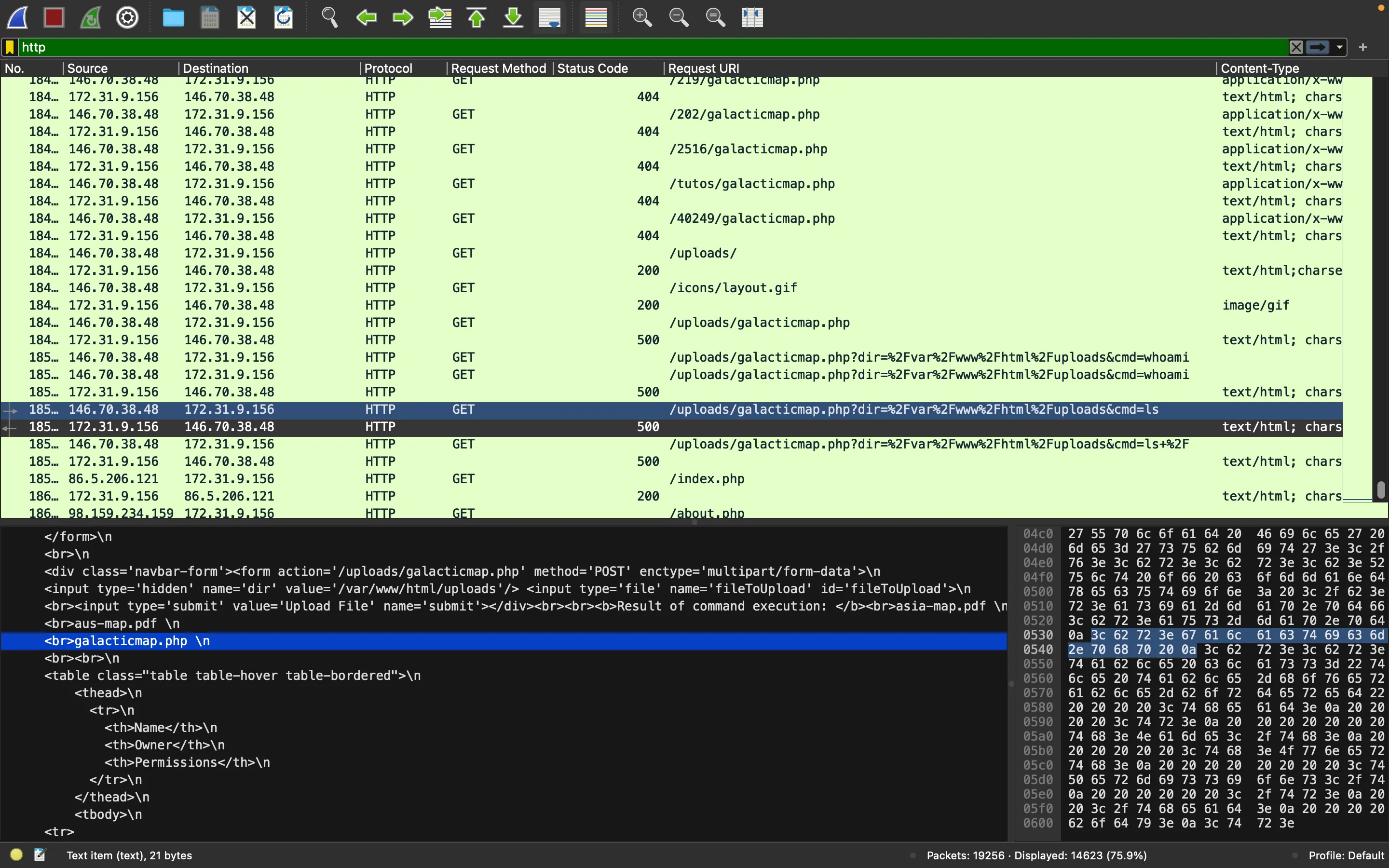Open capture options gear icon
The image size is (1389, 868).
tap(127, 17)
